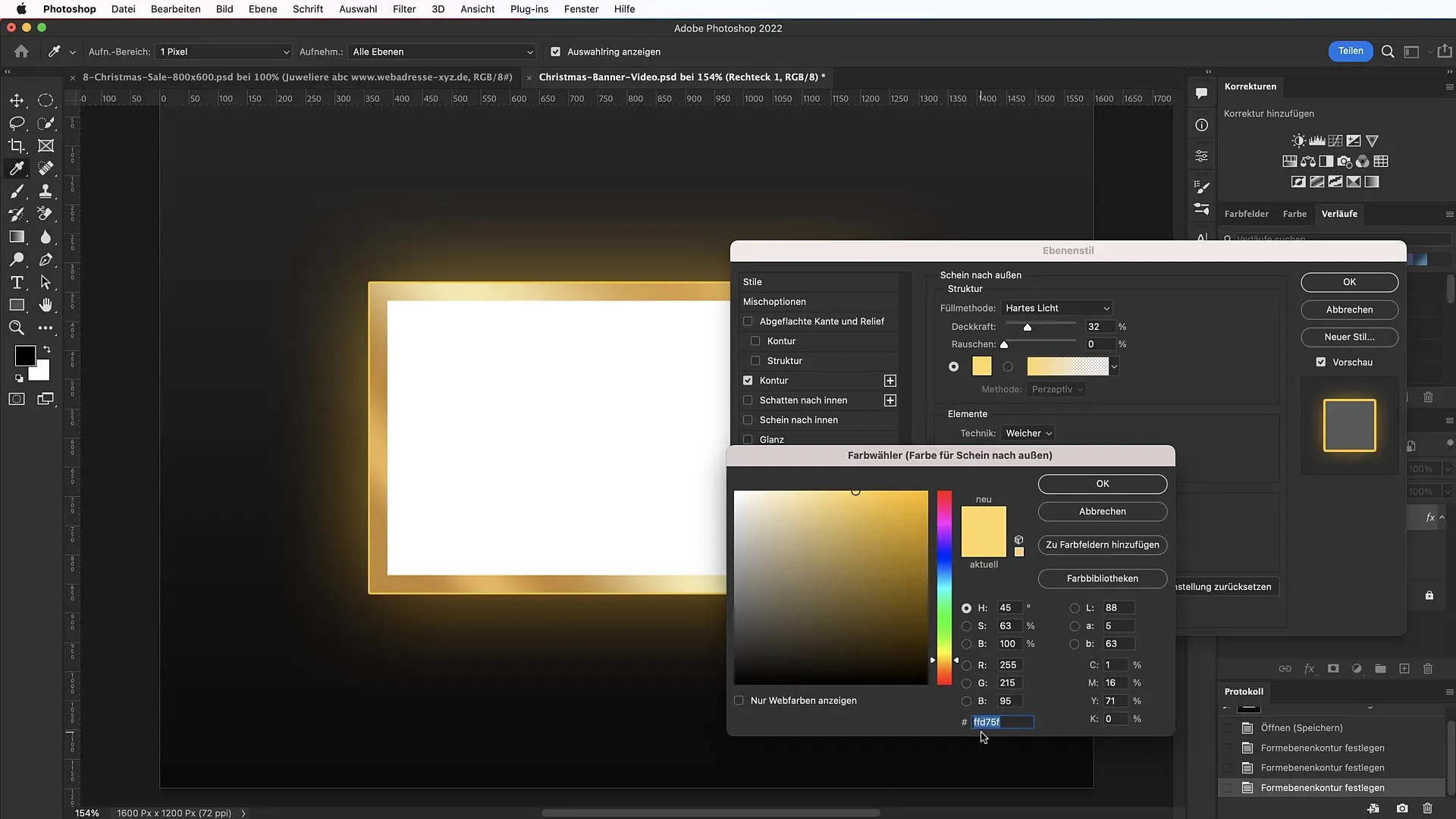Open the Ebene menu
Image resolution: width=1456 pixels, height=819 pixels.
pyautogui.click(x=262, y=9)
